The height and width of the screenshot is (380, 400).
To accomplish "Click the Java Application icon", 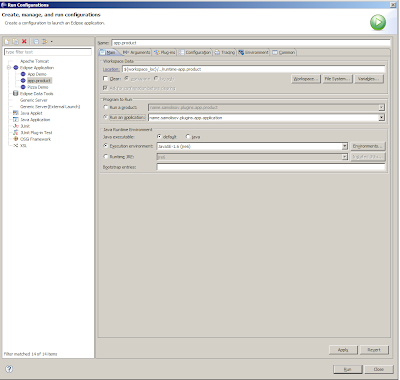I will (x=15, y=119).
